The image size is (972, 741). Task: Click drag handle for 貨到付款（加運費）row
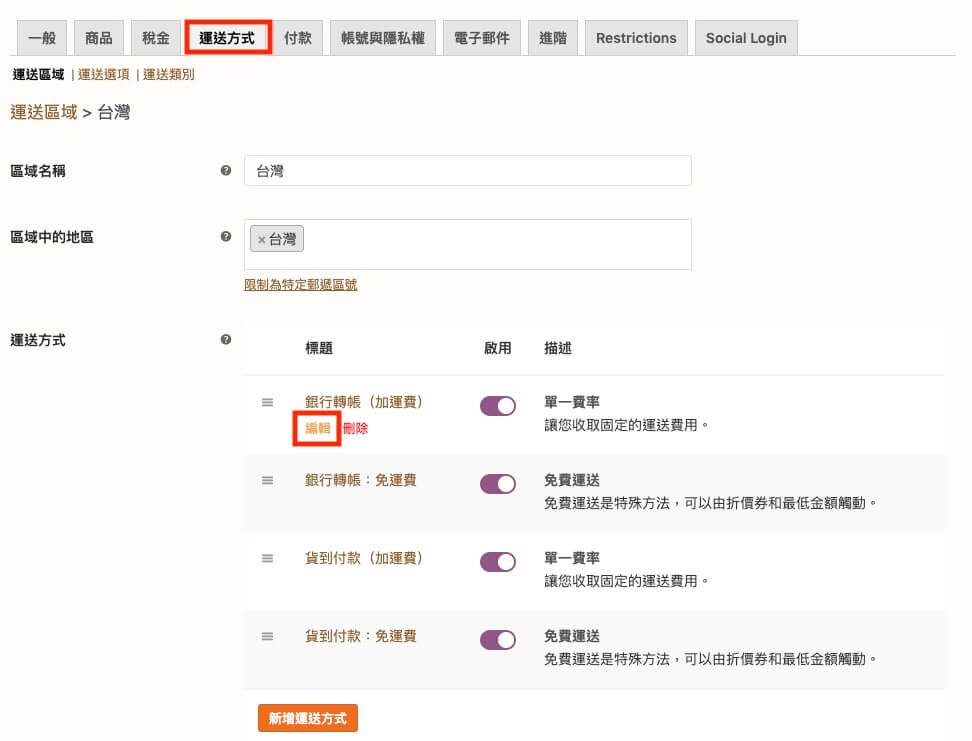267,559
